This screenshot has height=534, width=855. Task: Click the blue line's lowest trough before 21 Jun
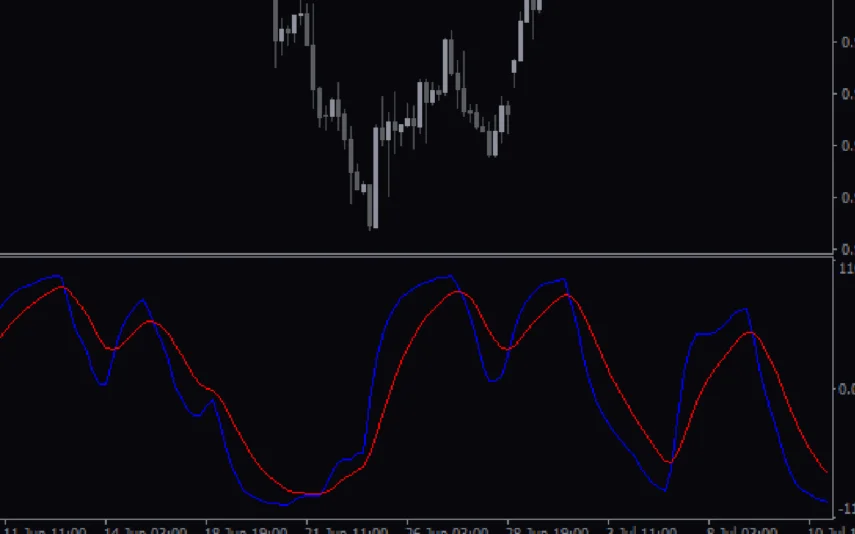pyautogui.click(x=283, y=505)
